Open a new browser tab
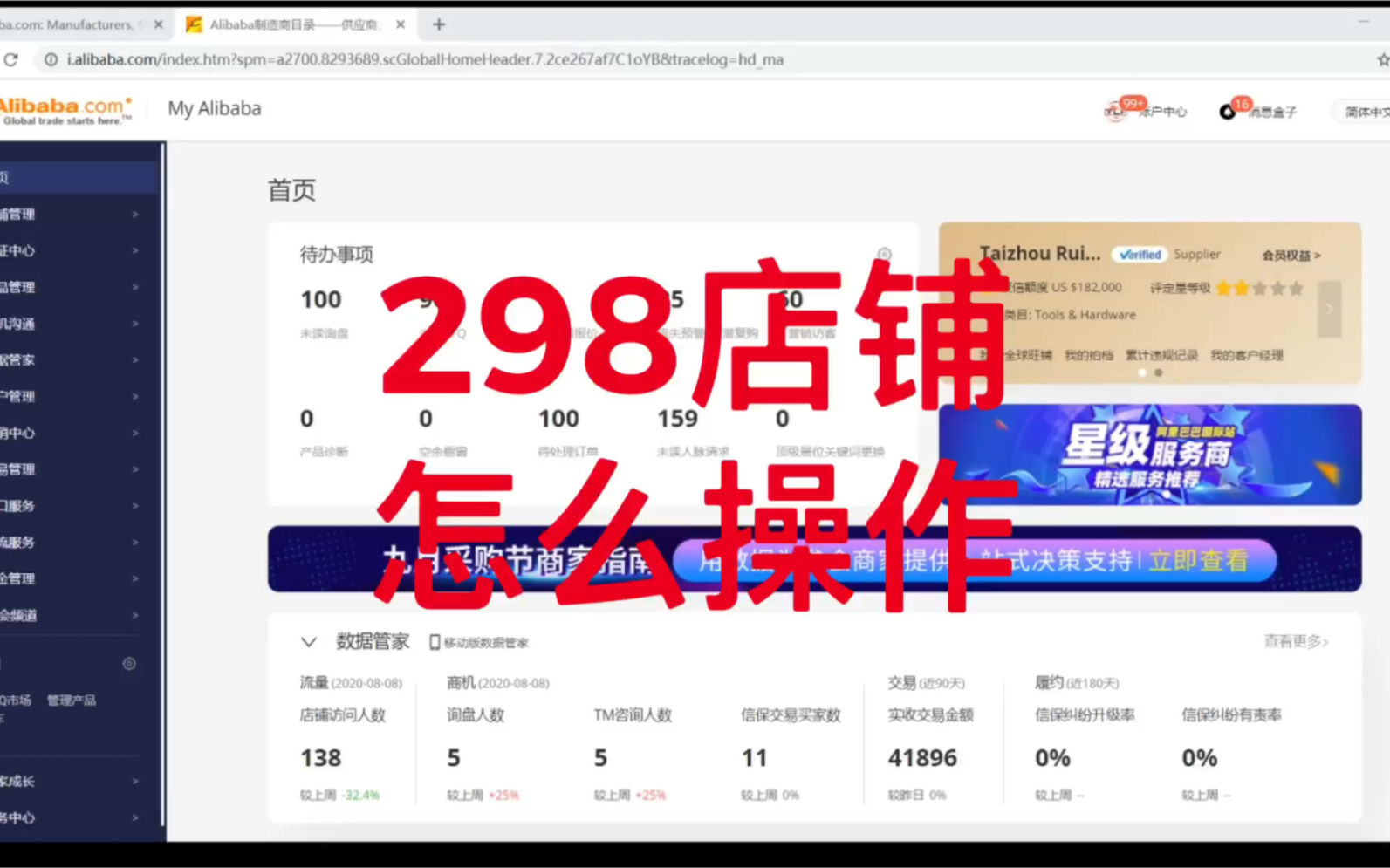Viewport: 1390px width, 868px height. click(439, 24)
